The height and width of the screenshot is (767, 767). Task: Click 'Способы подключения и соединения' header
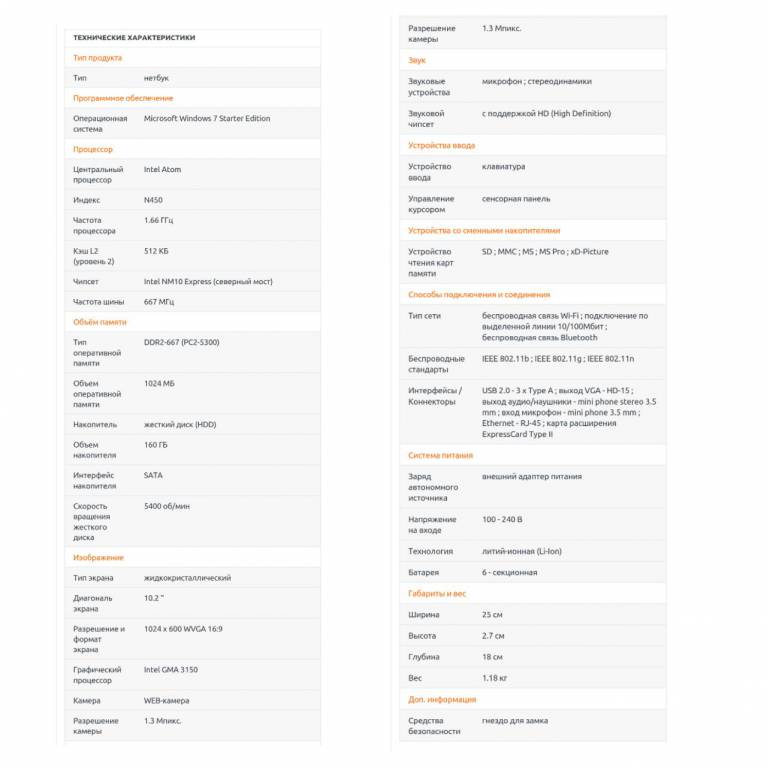pos(479,295)
